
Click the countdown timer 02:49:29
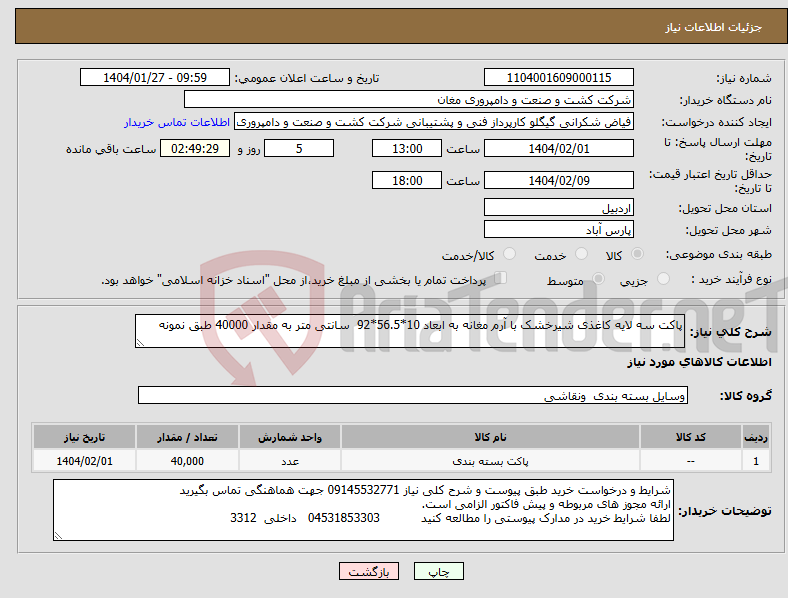pyautogui.click(x=195, y=148)
